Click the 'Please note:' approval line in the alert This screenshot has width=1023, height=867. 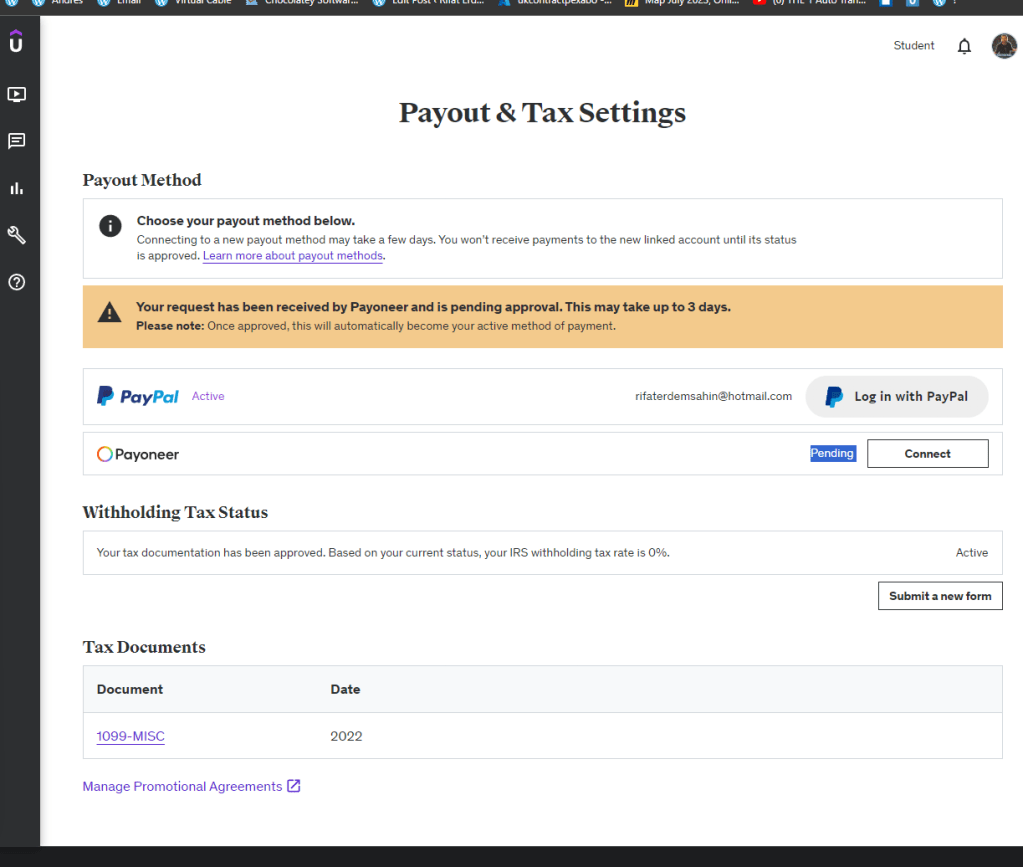coord(376,326)
